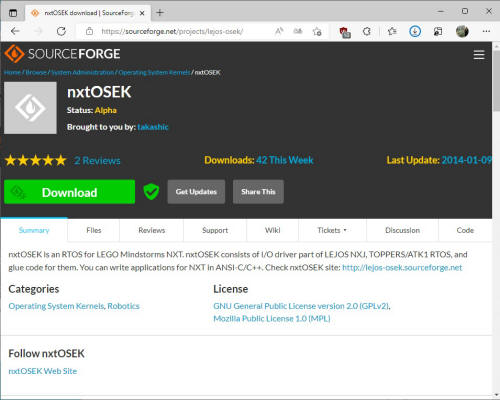The image size is (500, 400).
Task: Open the Discussion tab
Action: pos(402,230)
